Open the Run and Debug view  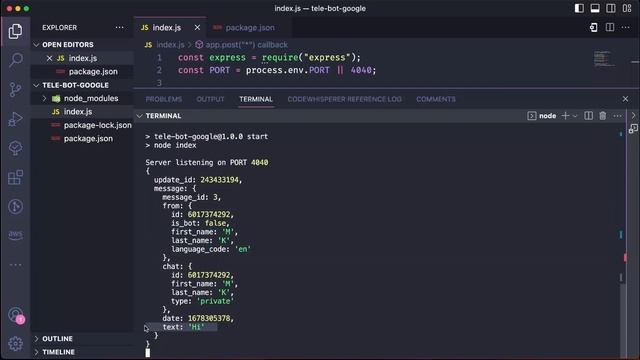(x=16, y=119)
